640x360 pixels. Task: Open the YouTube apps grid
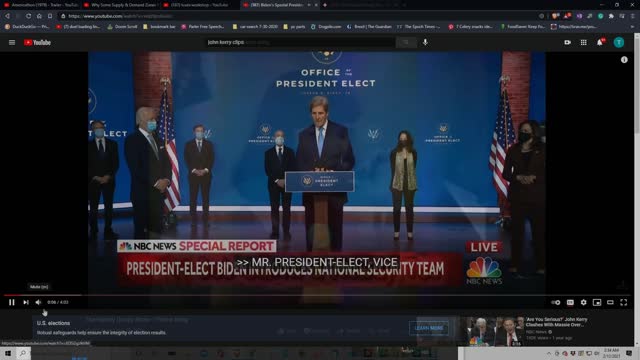(x=584, y=42)
